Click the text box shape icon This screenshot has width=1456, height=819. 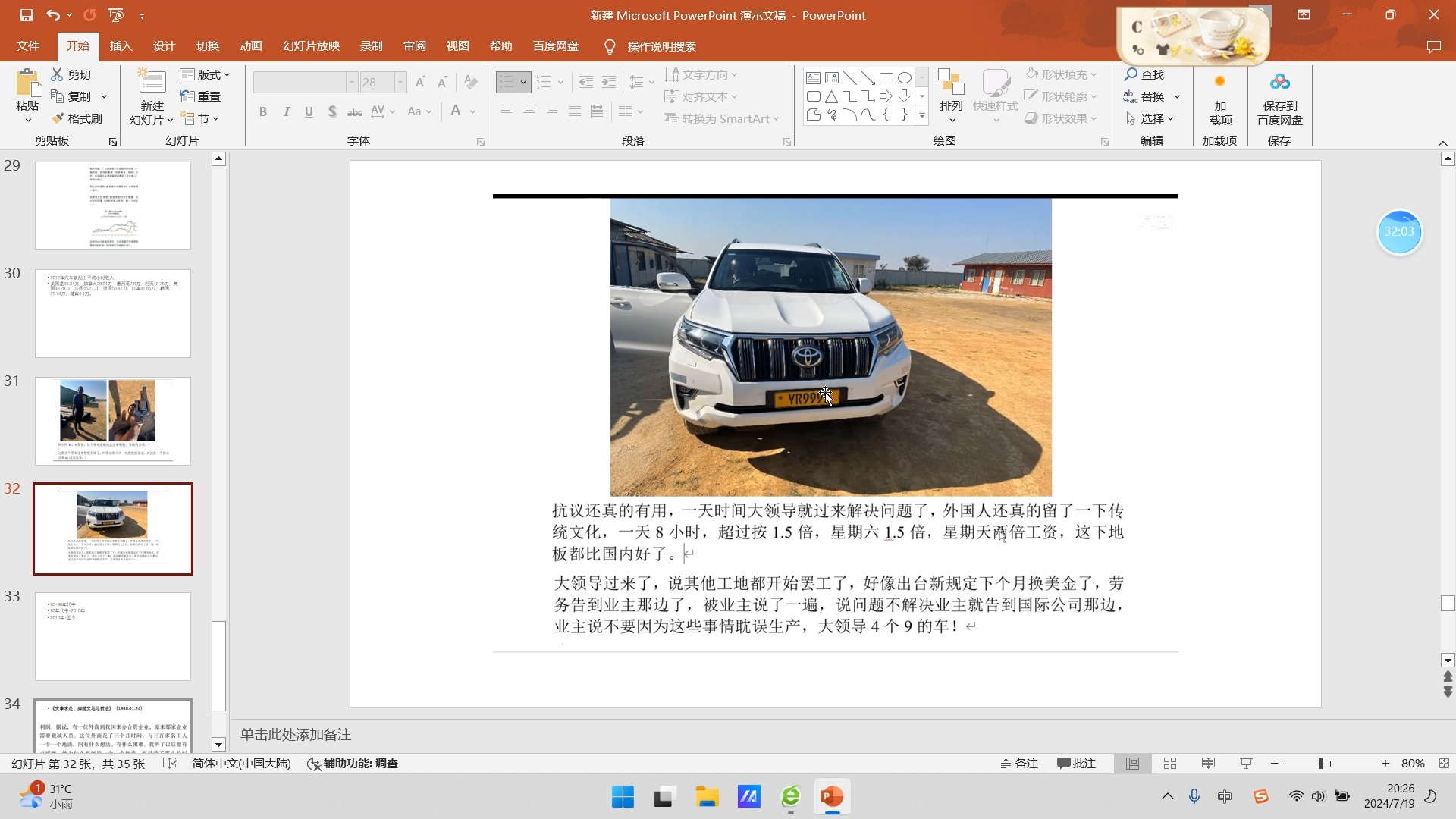[x=813, y=78]
